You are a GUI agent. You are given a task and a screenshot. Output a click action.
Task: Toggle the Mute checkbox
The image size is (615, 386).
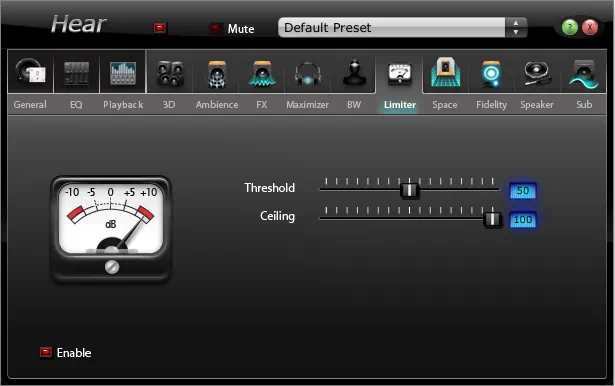coord(215,28)
